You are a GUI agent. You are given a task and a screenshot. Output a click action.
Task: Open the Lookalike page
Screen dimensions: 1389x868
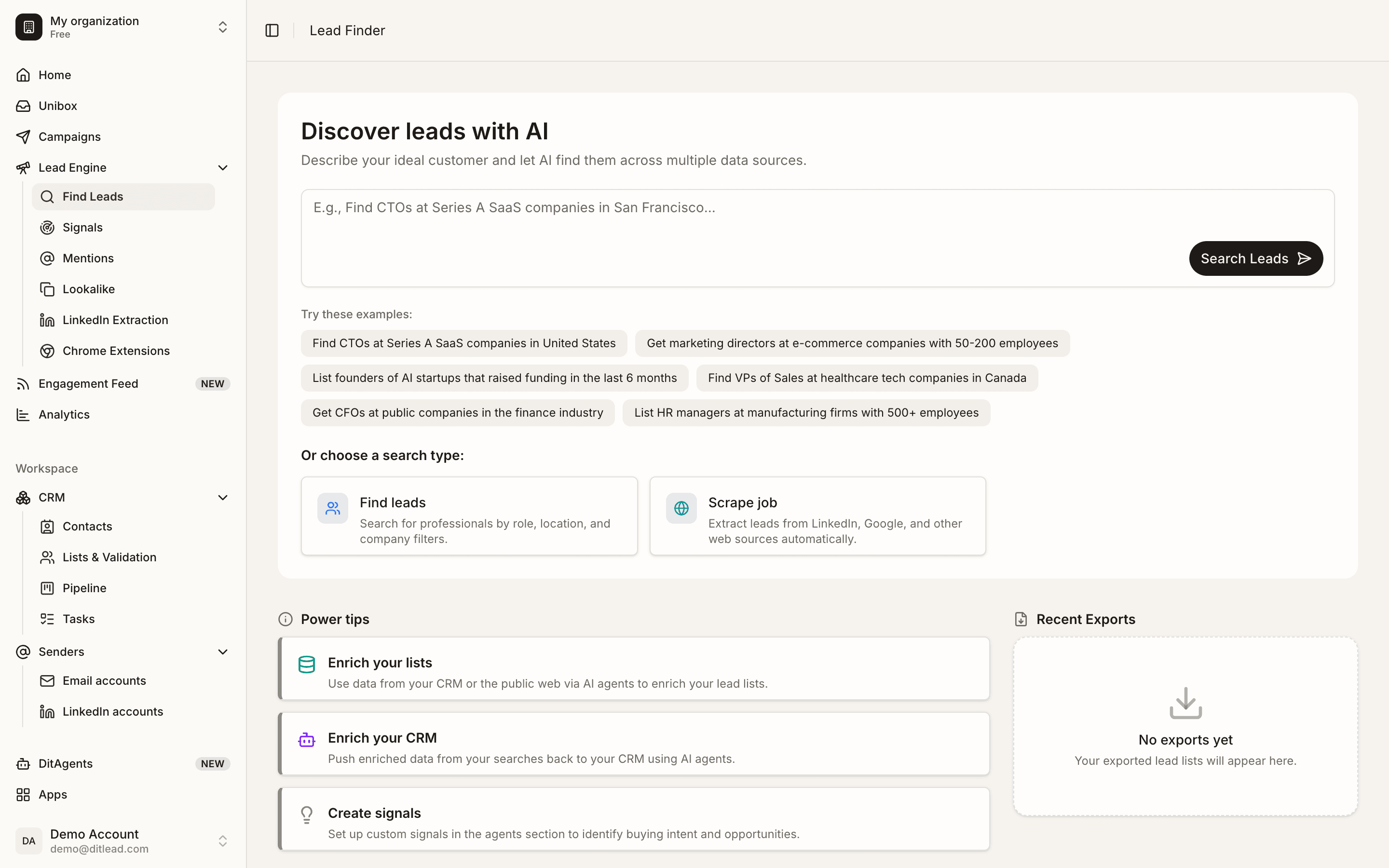tap(123, 289)
